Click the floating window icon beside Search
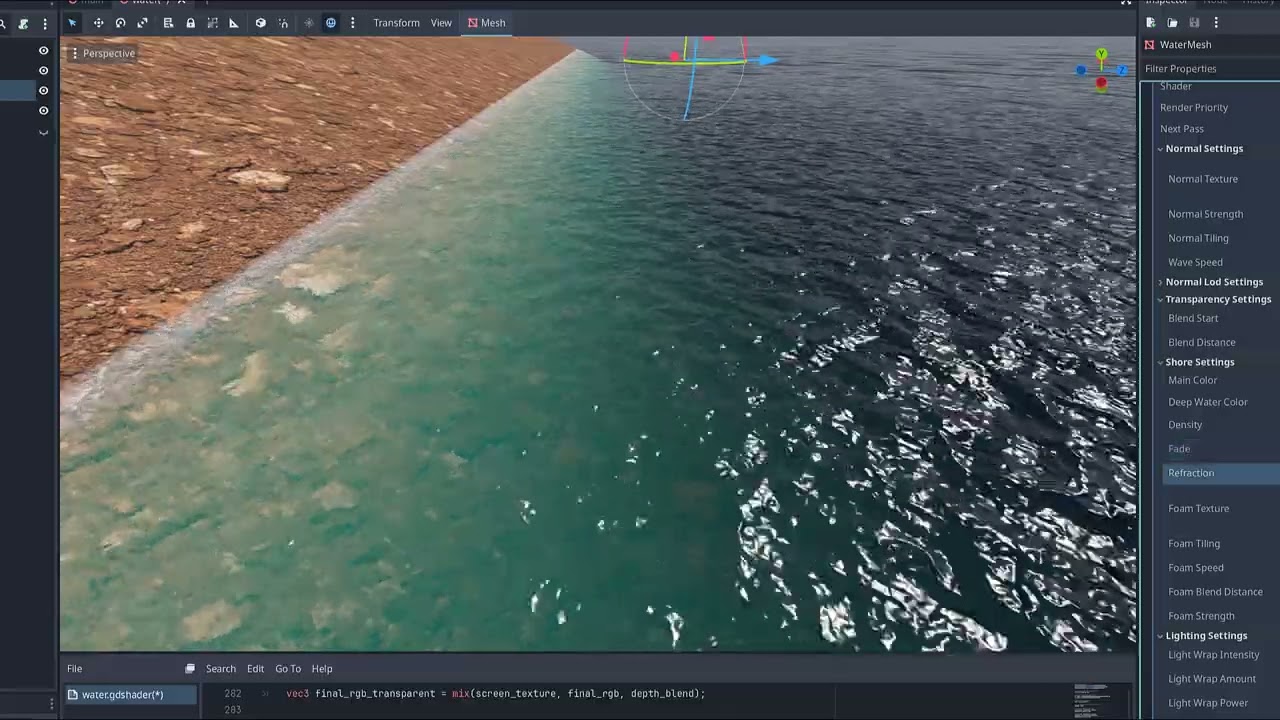The width and height of the screenshot is (1280, 720). (x=190, y=669)
